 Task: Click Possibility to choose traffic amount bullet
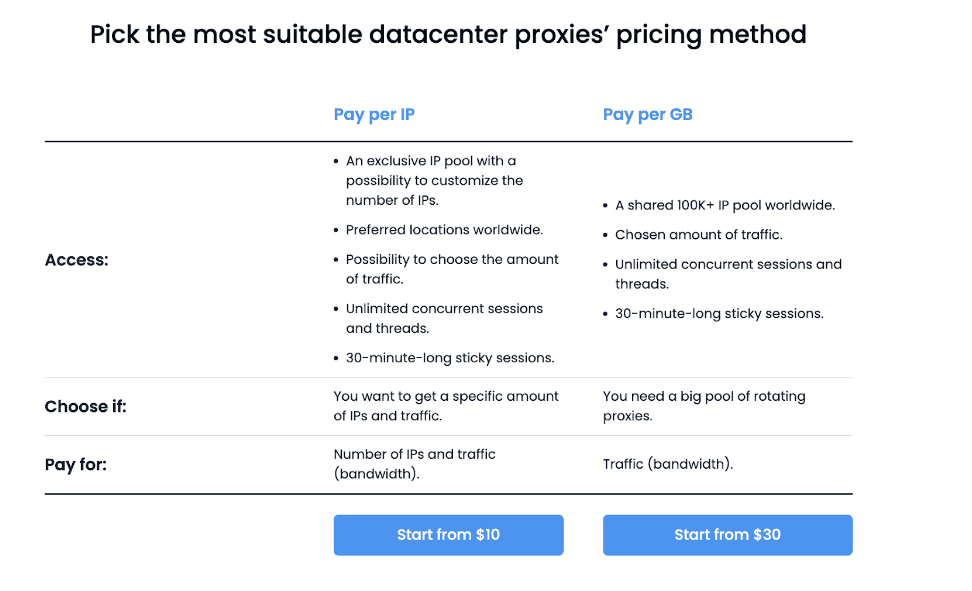tap(452, 269)
